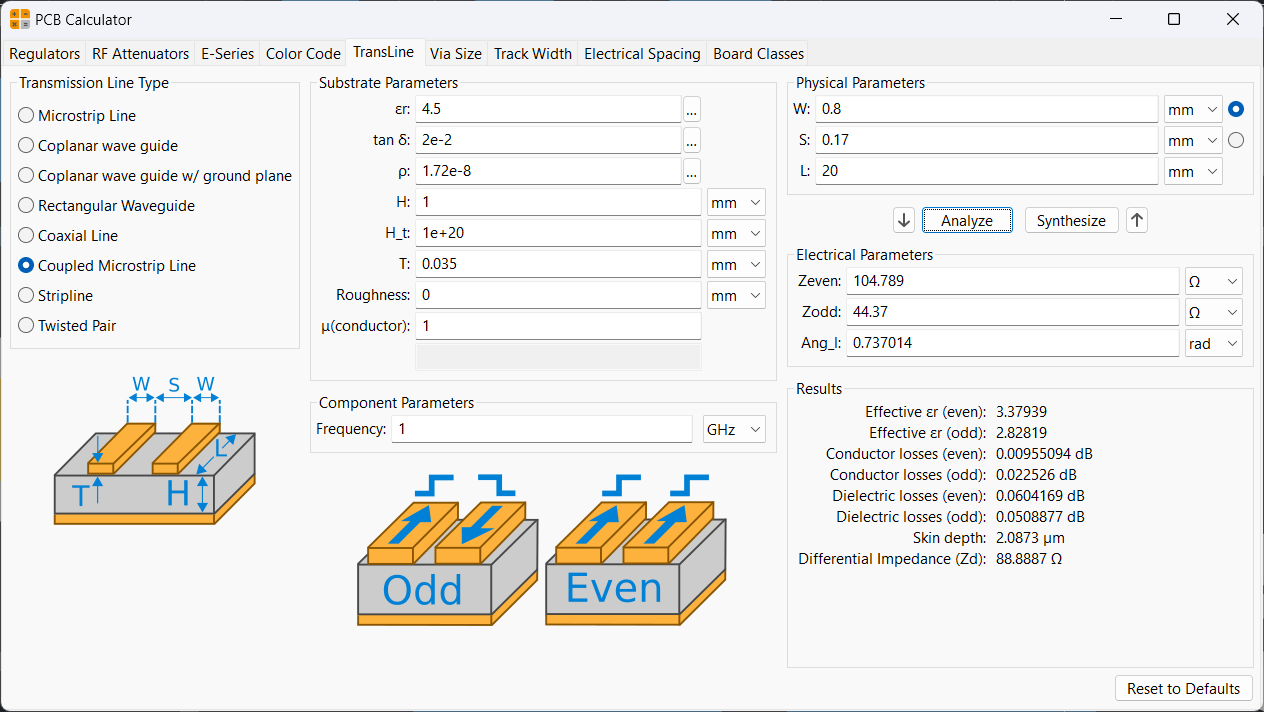Click the Zodd value field
The image size is (1264, 712).
pyautogui.click(x=1013, y=312)
